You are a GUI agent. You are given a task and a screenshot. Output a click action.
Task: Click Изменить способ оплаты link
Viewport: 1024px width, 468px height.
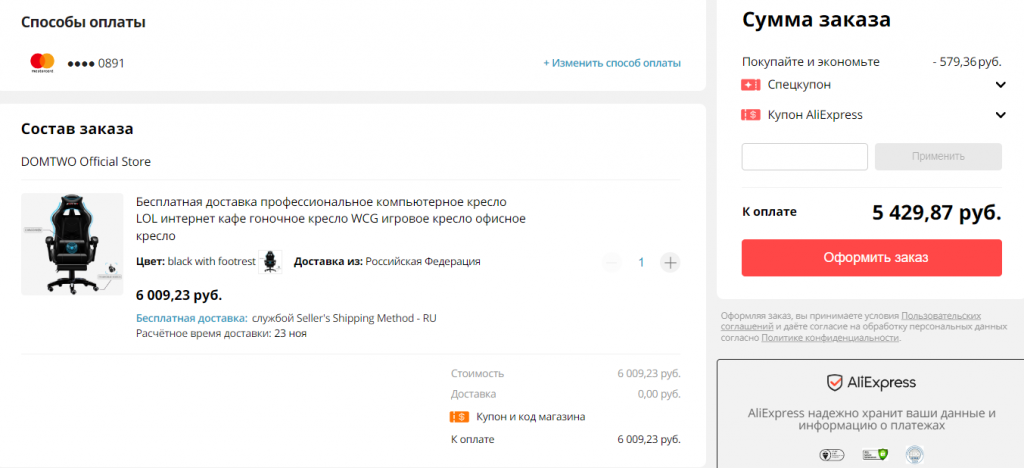coord(612,63)
